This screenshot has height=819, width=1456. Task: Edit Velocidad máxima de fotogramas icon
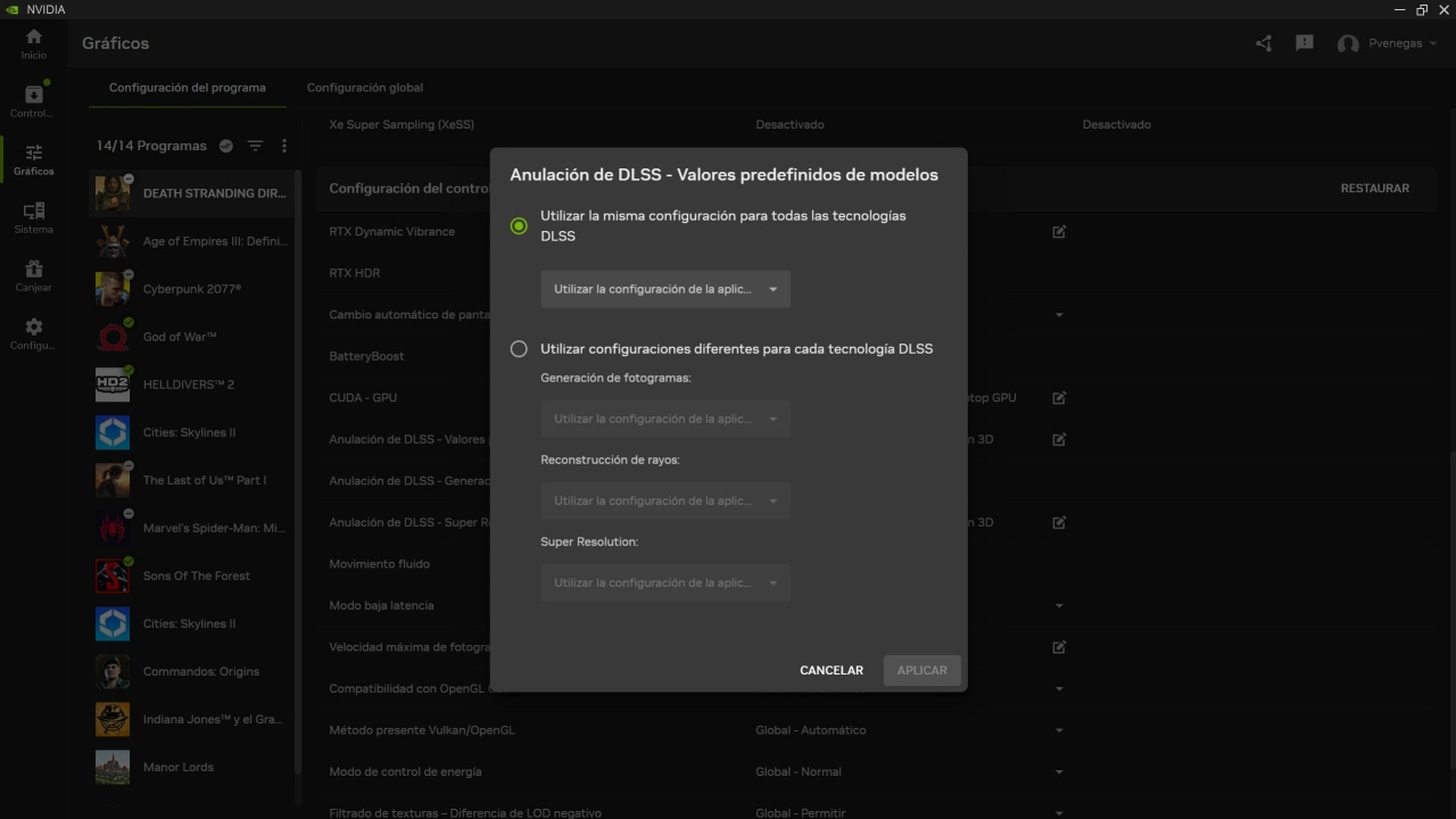point(1059,647)
